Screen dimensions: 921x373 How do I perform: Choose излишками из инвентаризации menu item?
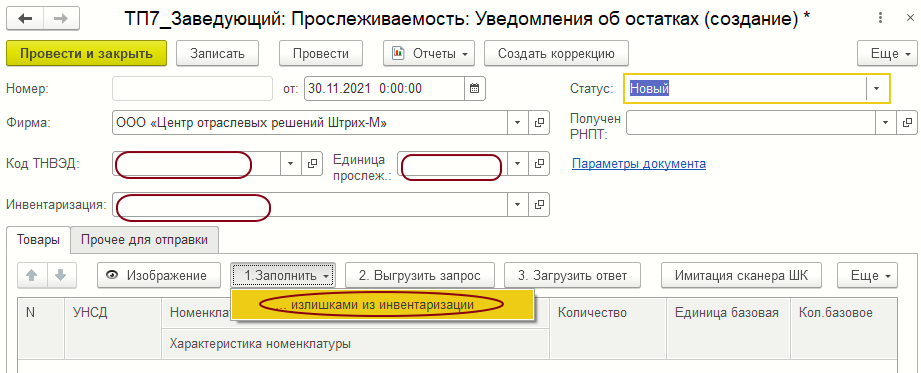click(382, 305)
